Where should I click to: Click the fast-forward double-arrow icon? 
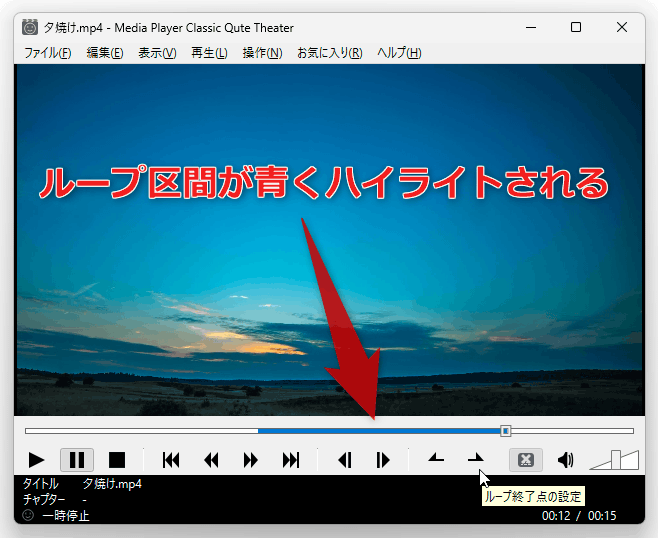pyautogui.click(x=251, y=460)
